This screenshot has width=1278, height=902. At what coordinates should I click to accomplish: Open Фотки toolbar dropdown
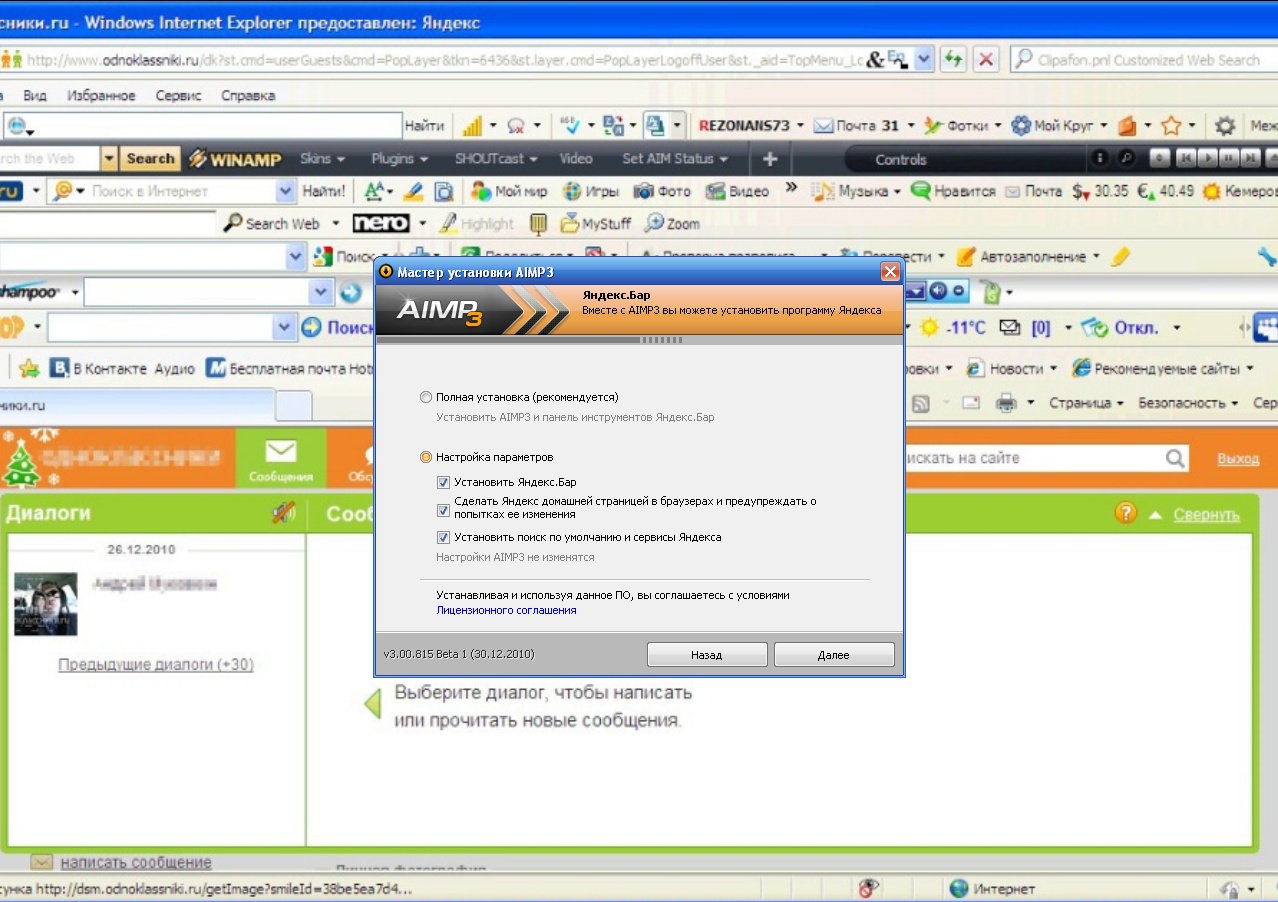tap(962, 126)
